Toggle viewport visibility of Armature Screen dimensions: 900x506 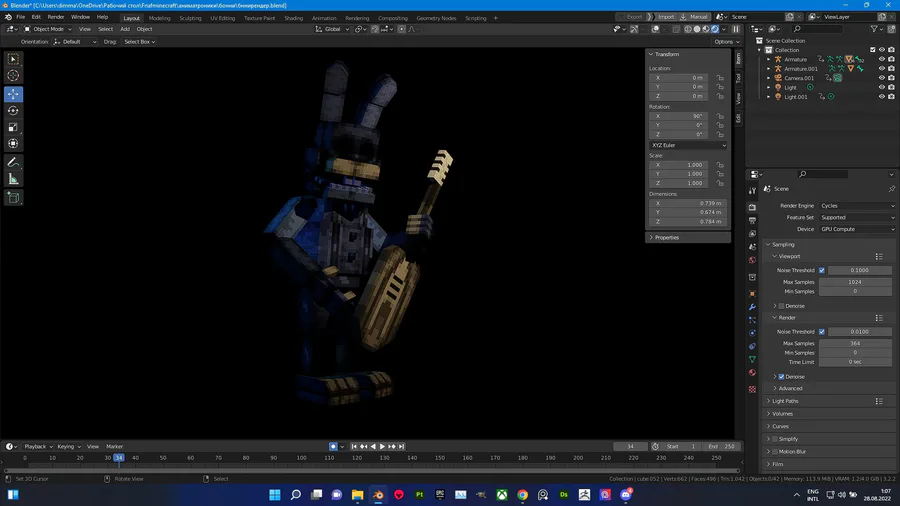pyautogui.click(x=882, y=59)
